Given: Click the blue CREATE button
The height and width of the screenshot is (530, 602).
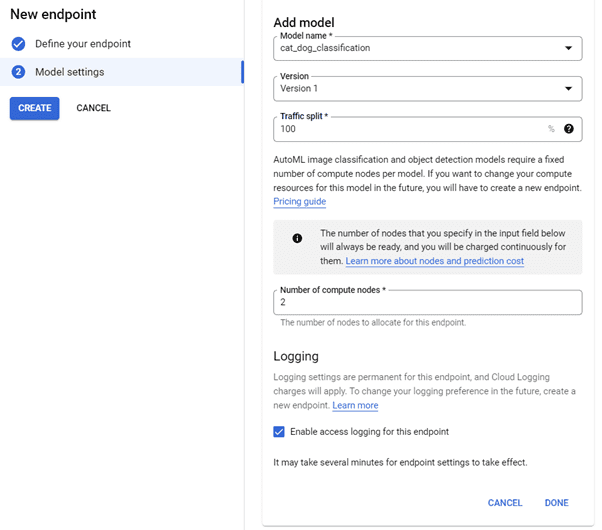Looking at the screenshot, I should [35, 108].
